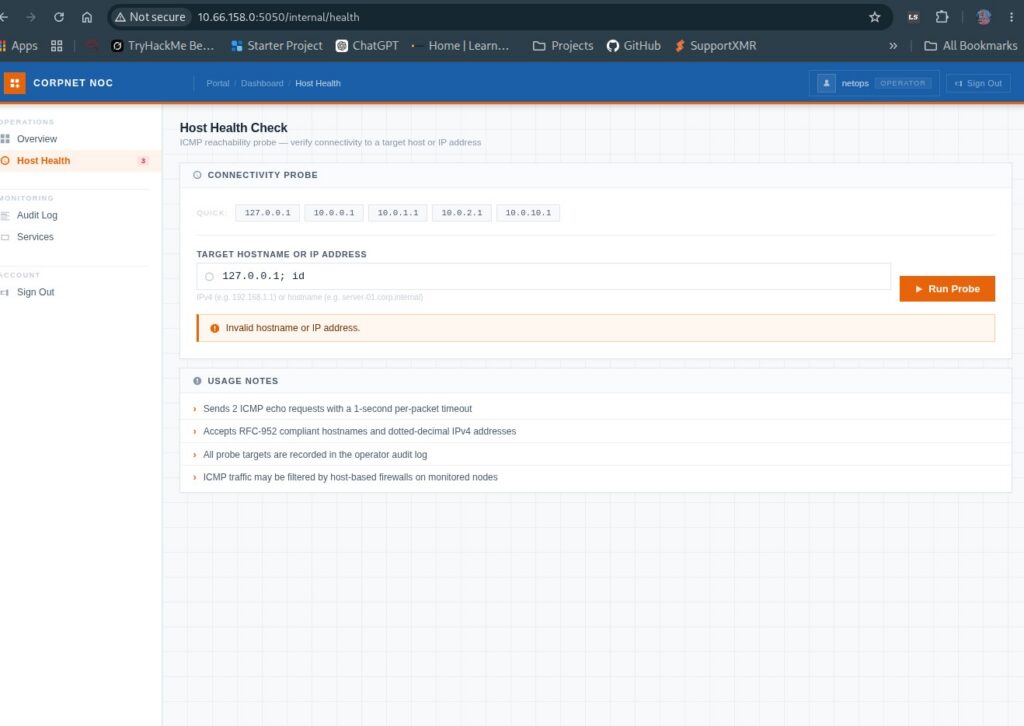The height and width of the screenshot is (726, 1024).
Task: Open Services in the sidebar
Action: [35, 236]
